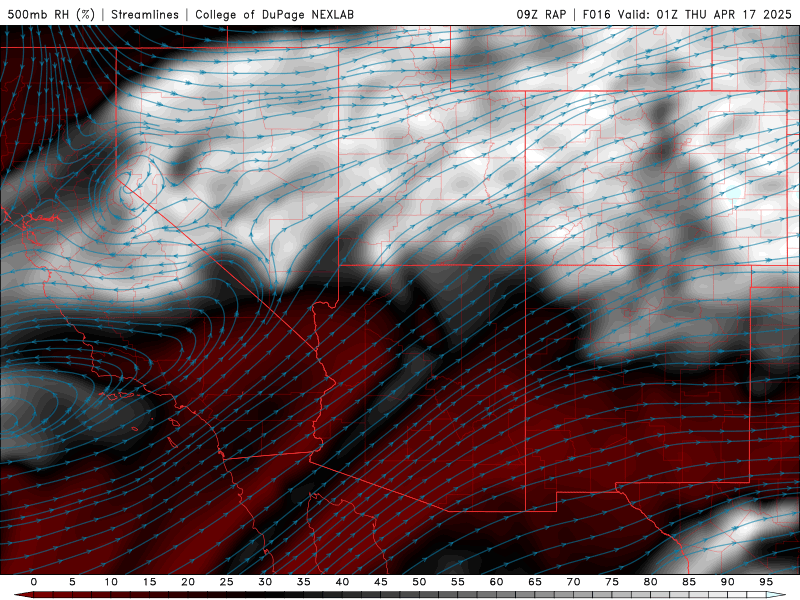Click the 25 value on color scale
The height and width of the screenshot is (600, 800).
pos(227,582)
